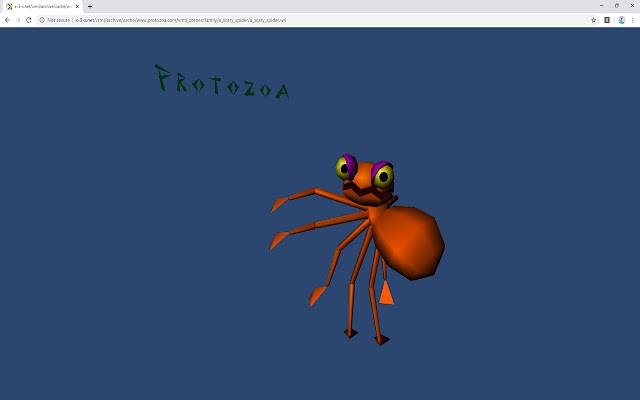Go back to the previous page
640x400 pixels.
click(7, 20)
